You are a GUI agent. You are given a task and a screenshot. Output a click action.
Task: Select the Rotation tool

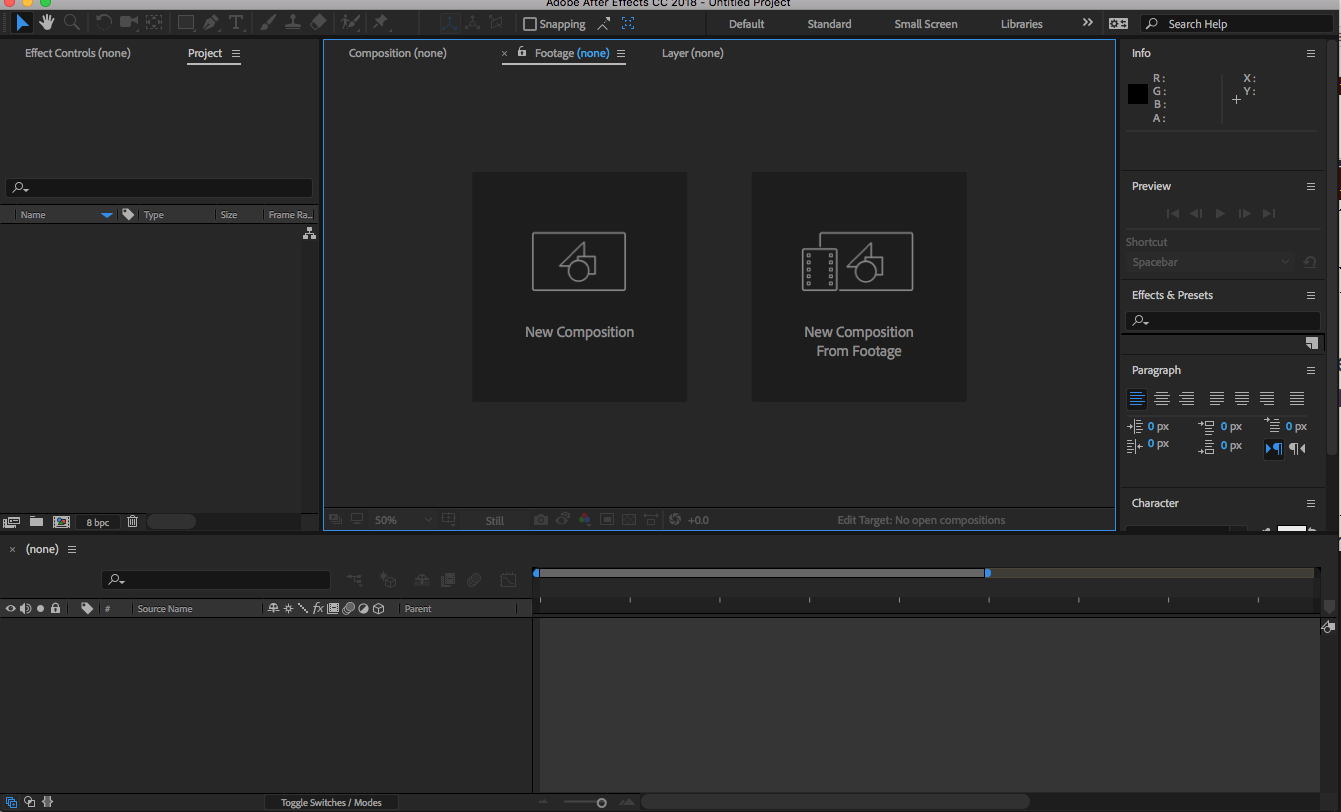coord(105,22)
